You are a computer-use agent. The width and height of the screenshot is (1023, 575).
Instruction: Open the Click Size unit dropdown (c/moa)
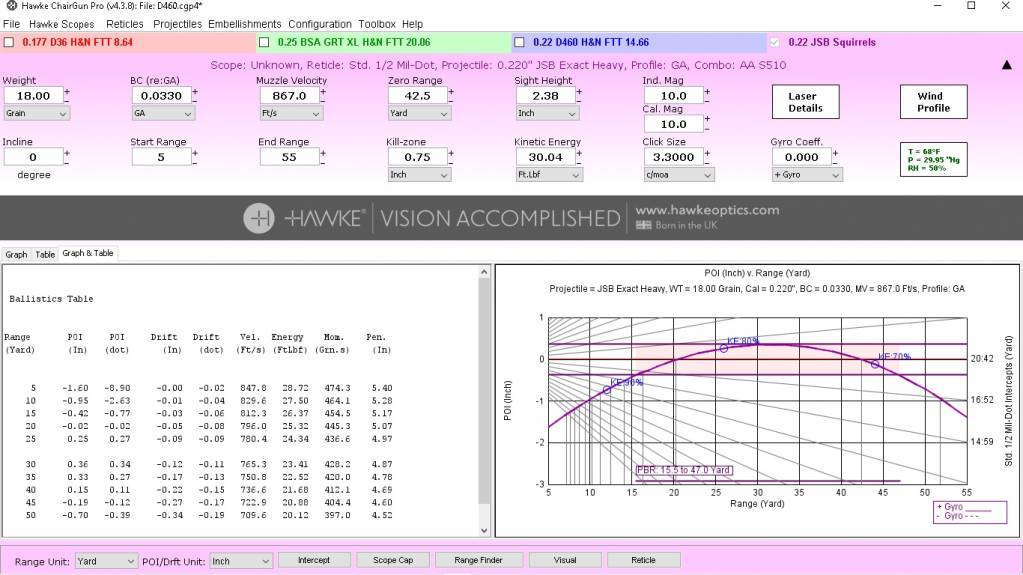coord(679,175)
